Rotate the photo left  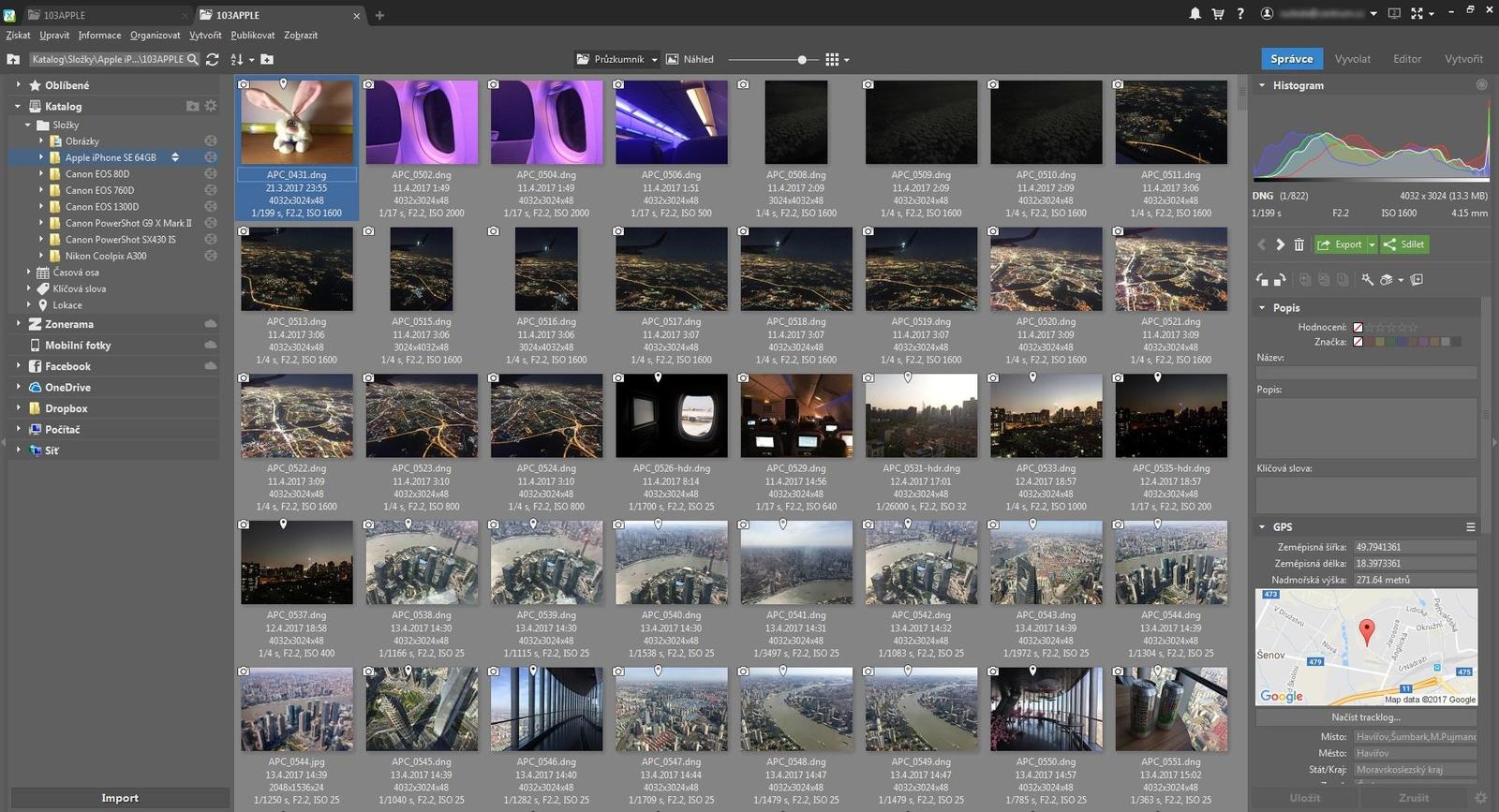point(1262,280)
